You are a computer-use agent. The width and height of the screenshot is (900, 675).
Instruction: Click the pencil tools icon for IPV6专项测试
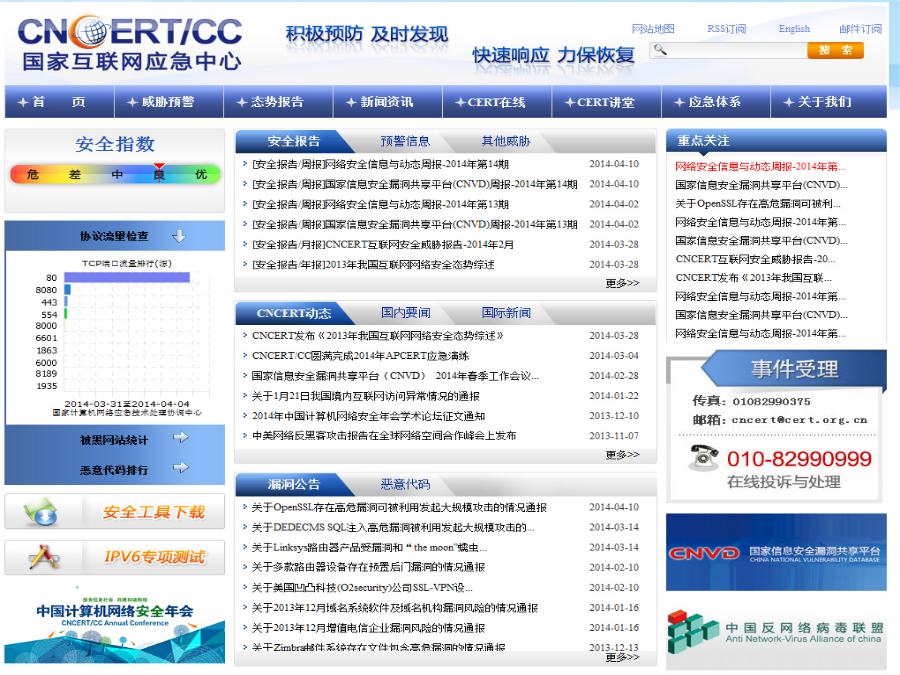pos(44,557)
